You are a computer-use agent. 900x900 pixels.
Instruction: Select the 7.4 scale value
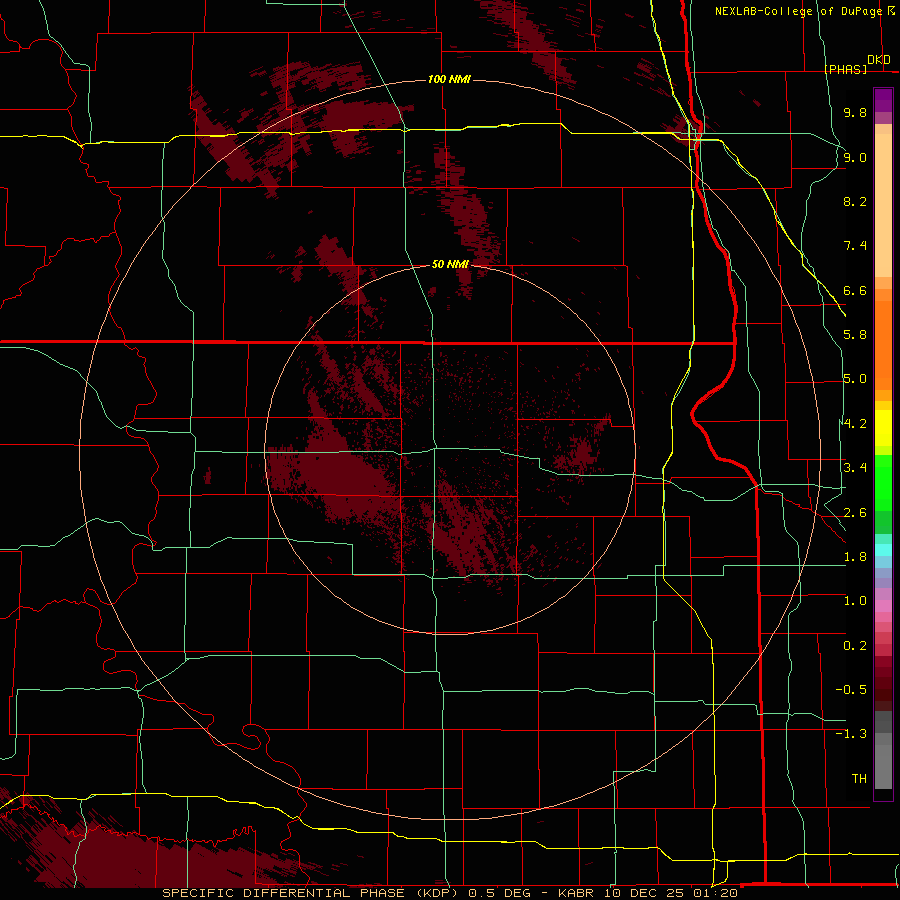click(x=855, y=246)
